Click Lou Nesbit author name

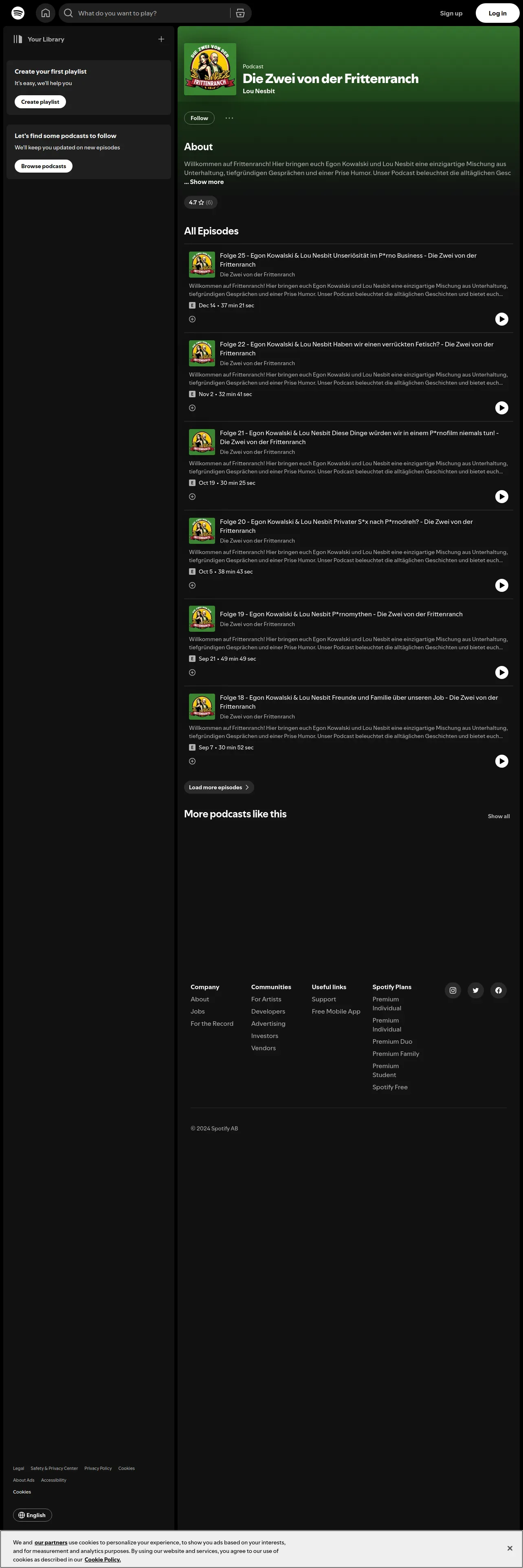[259, 91]
